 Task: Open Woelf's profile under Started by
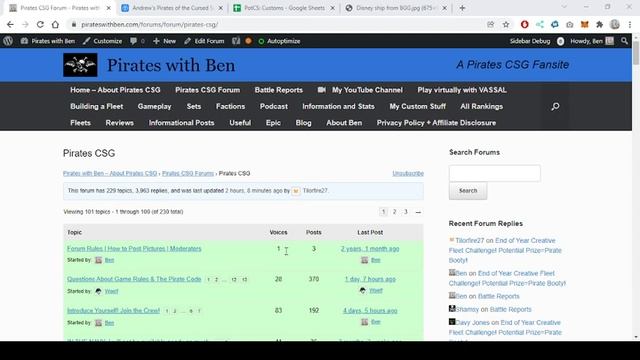[x=111, y=291]
